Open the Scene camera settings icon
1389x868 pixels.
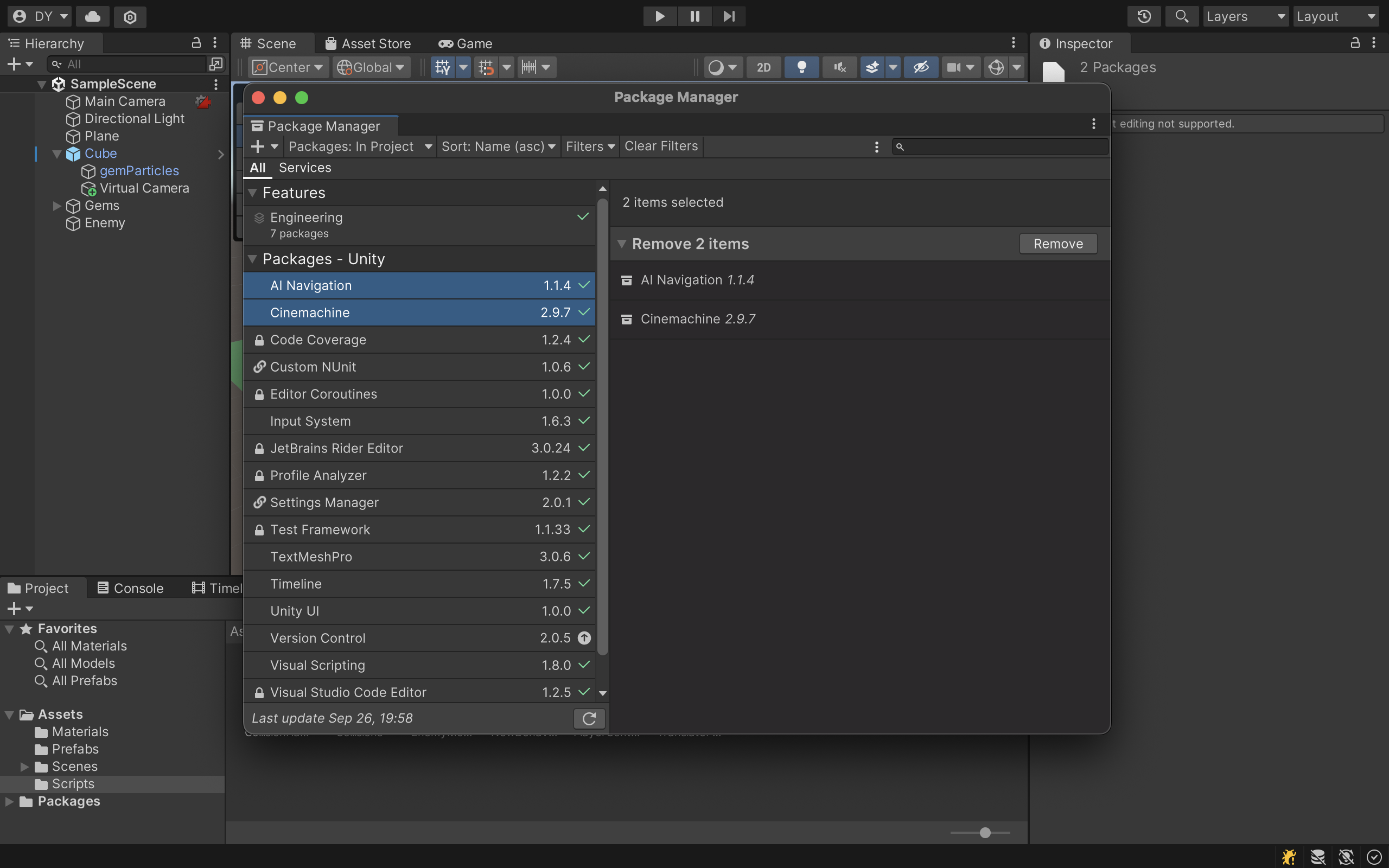click(x=954, y=67)
